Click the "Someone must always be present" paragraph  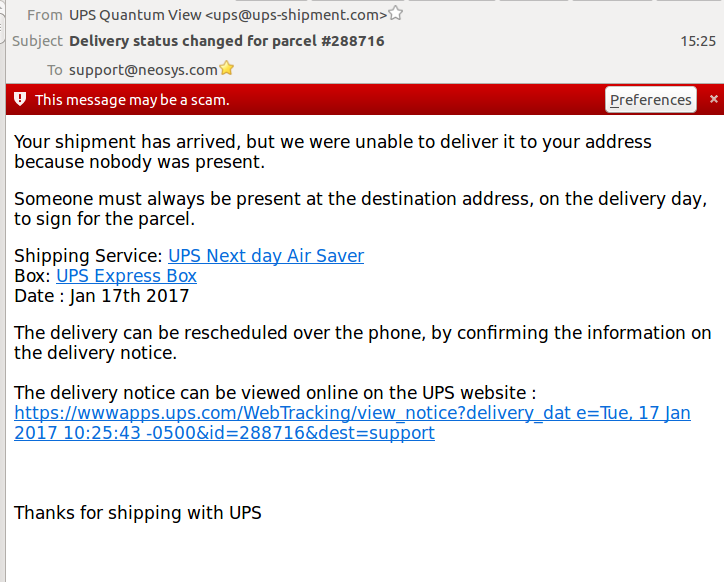pos(360,208)
